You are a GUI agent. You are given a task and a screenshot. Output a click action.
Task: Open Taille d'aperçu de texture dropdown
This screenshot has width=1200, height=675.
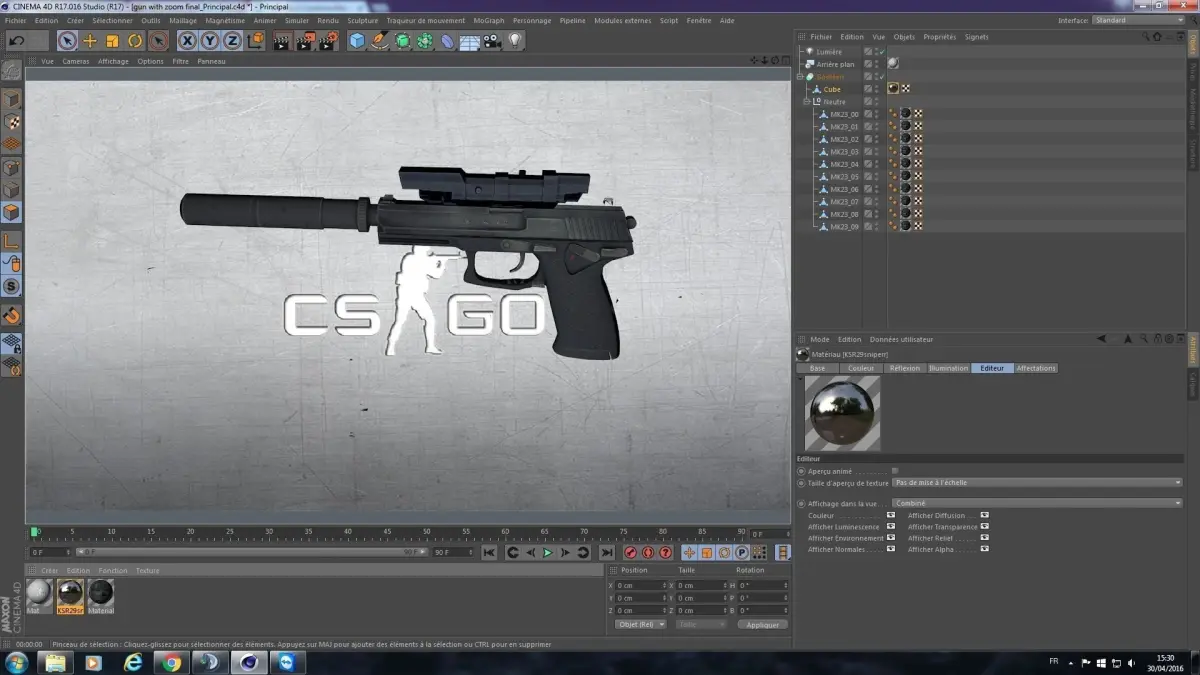point(1038,483)
